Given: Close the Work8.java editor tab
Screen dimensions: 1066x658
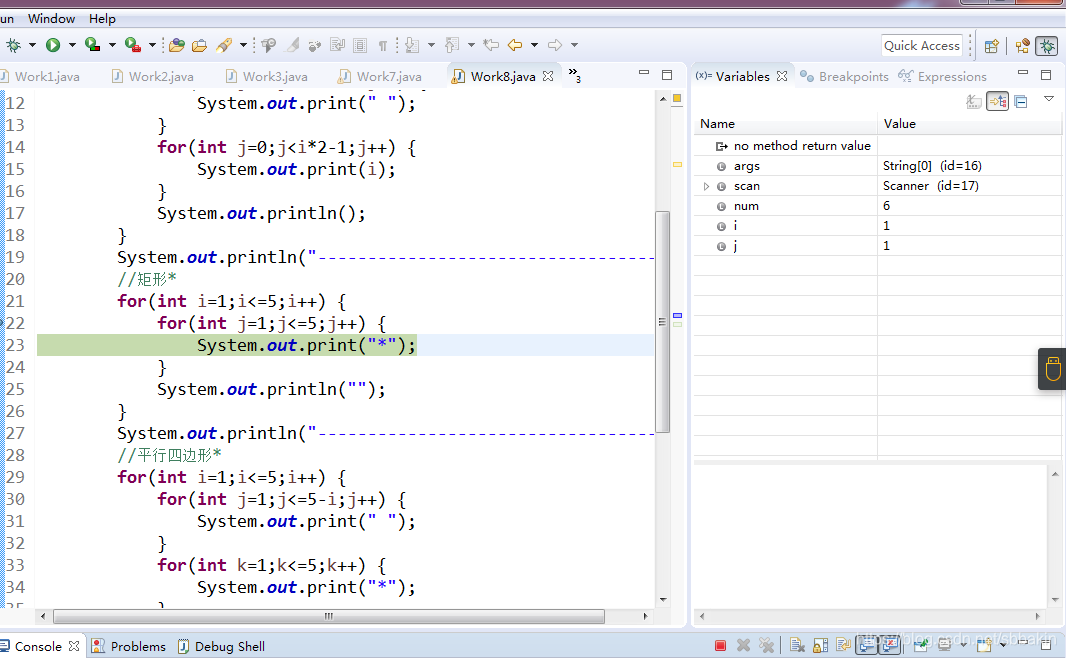Looking at the screenshot, I should click(x=548, y=76).
